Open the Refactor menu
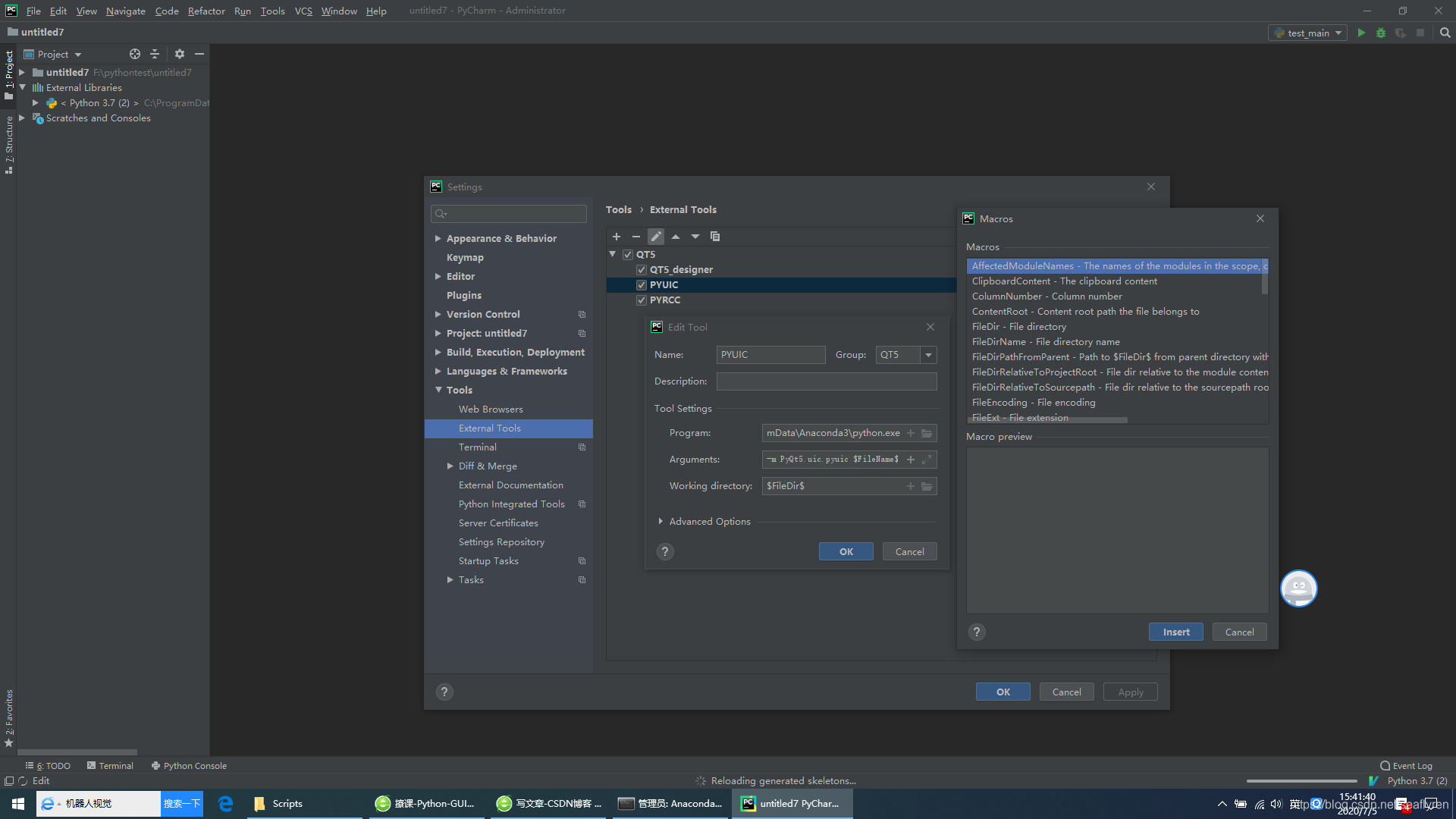The height and width of the screenshot is (819, 1456). click(206, 11)
